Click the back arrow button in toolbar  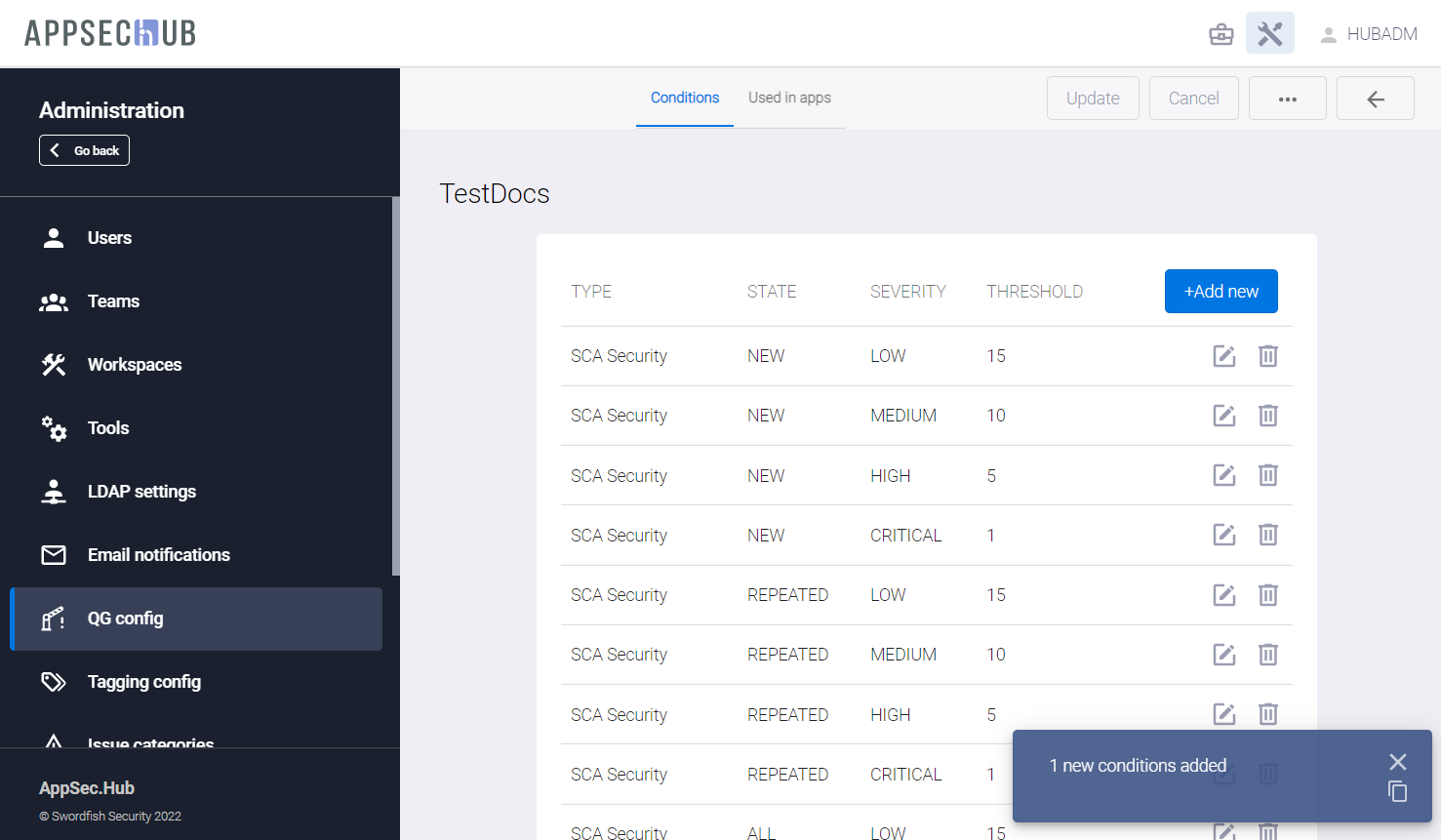click(x=1375, y=99)
